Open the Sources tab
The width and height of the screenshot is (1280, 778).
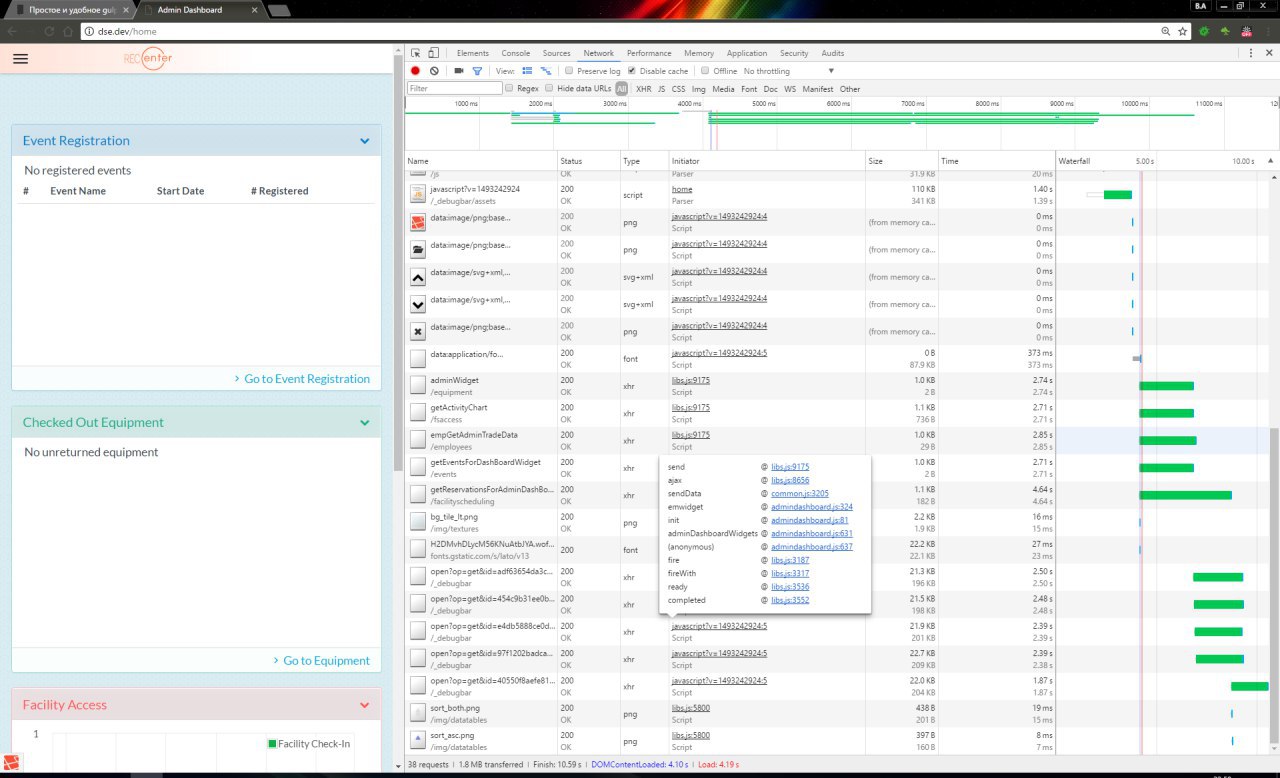[557, 53]
